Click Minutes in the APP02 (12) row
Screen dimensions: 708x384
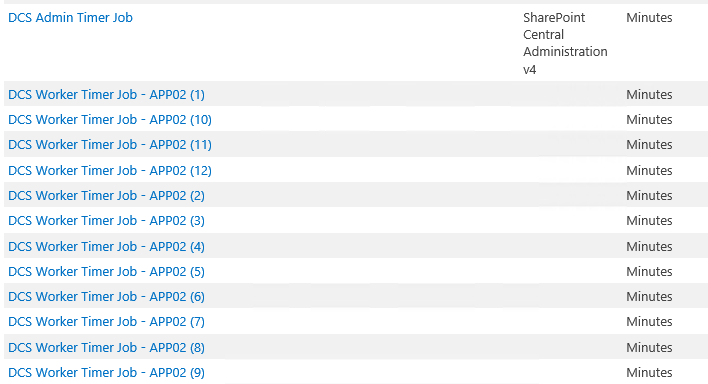pos(649,170)
